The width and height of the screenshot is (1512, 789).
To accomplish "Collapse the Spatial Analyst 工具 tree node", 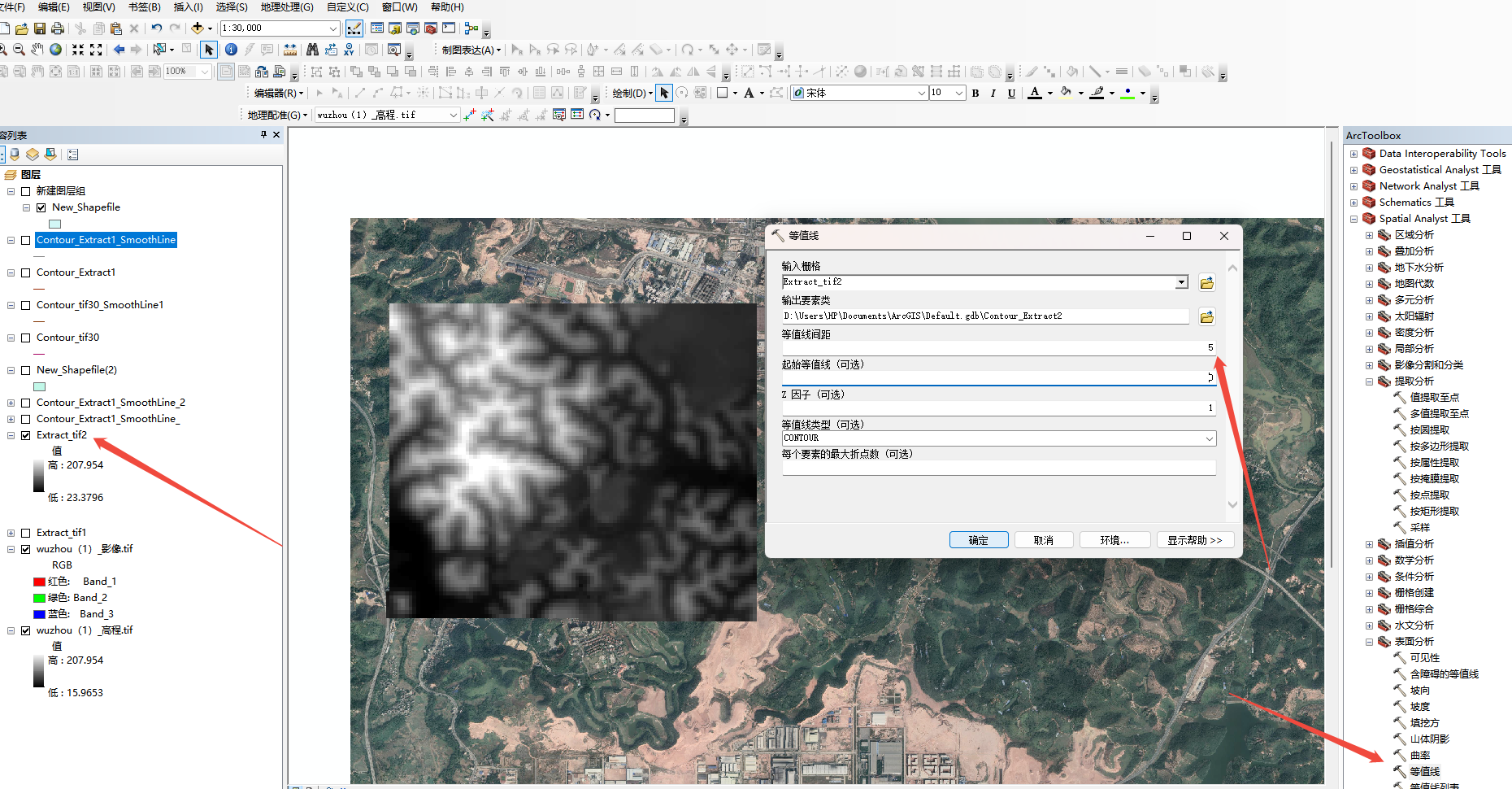I will pyautogui.click(x=1353, y=218).
